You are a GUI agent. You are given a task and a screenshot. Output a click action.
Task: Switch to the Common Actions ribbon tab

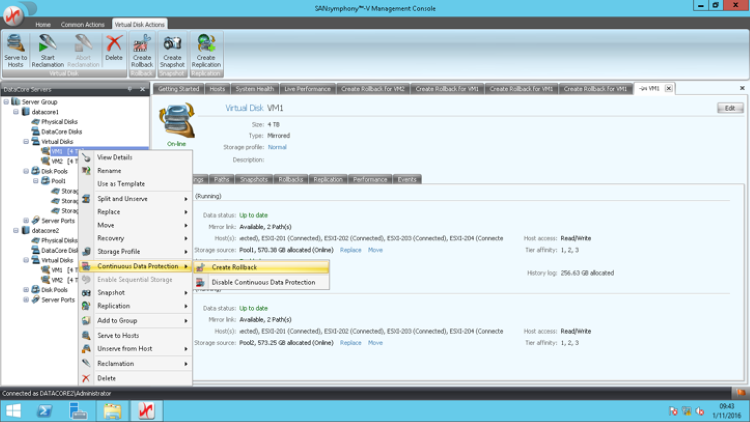point(85,23)
